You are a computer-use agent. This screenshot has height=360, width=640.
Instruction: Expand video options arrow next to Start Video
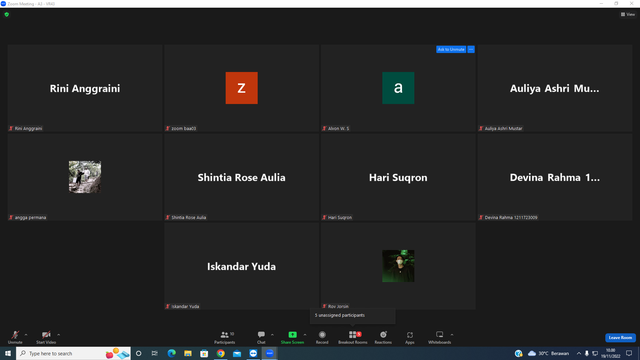59,335
